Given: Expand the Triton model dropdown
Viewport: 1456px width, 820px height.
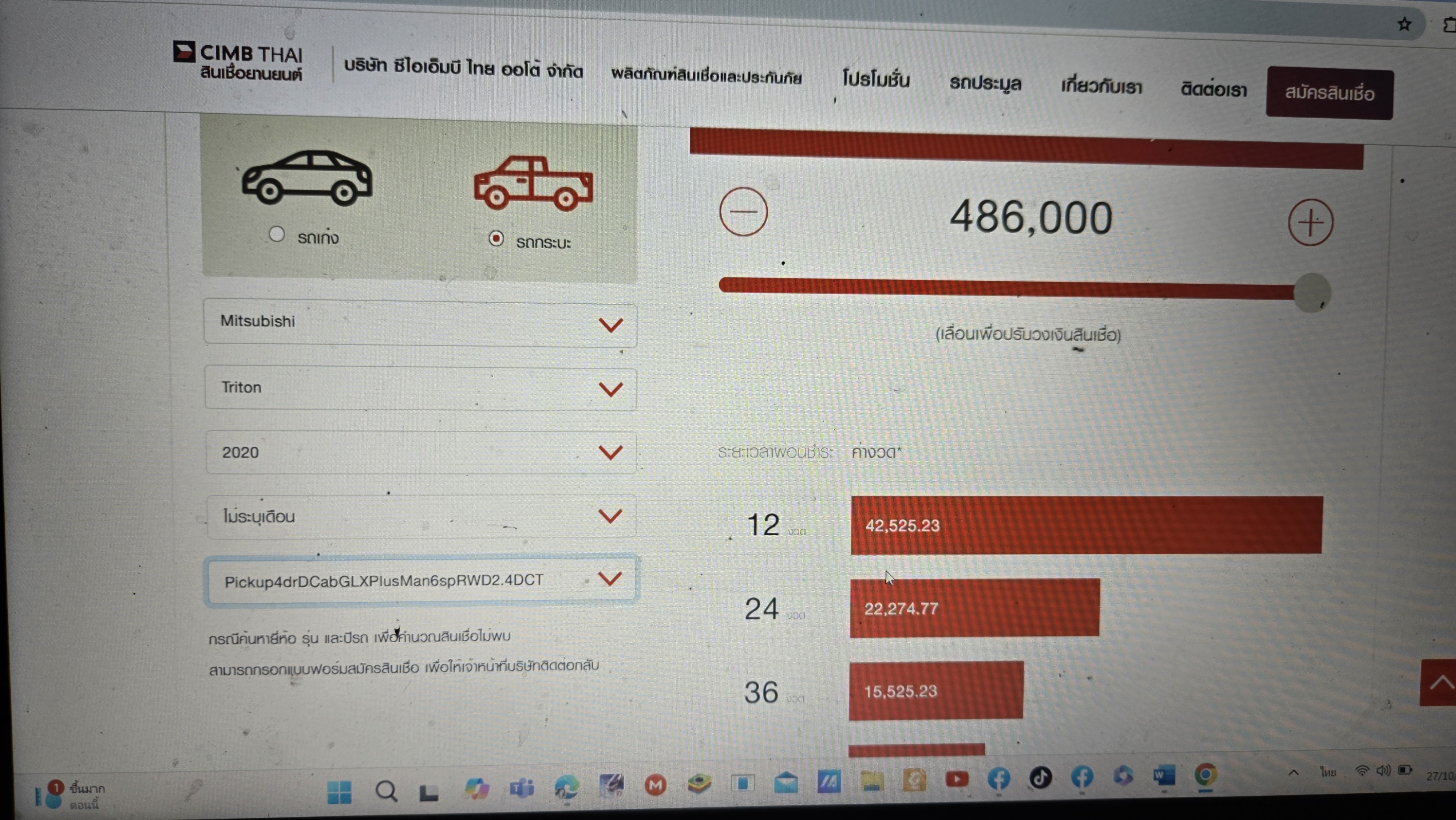Looking at the screenshot, I should [420, 388].
